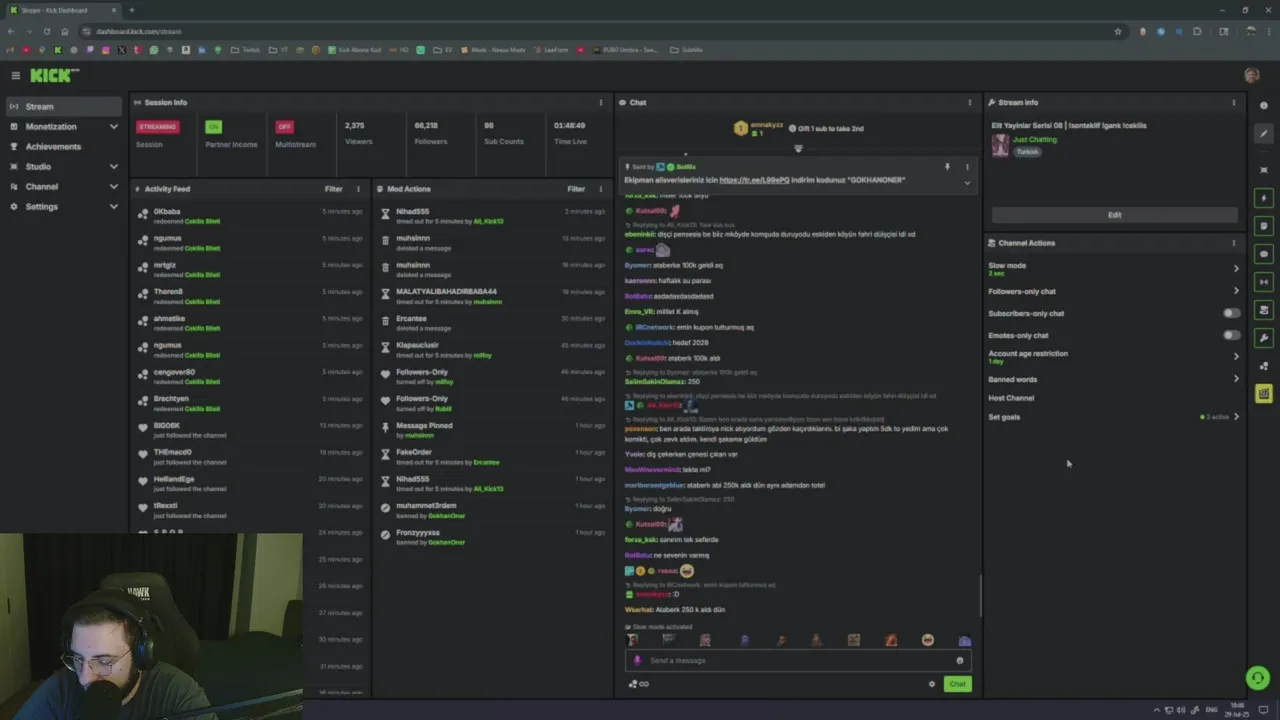
Task: Open chat settings gear icon
Action: (x=932, y=684)
